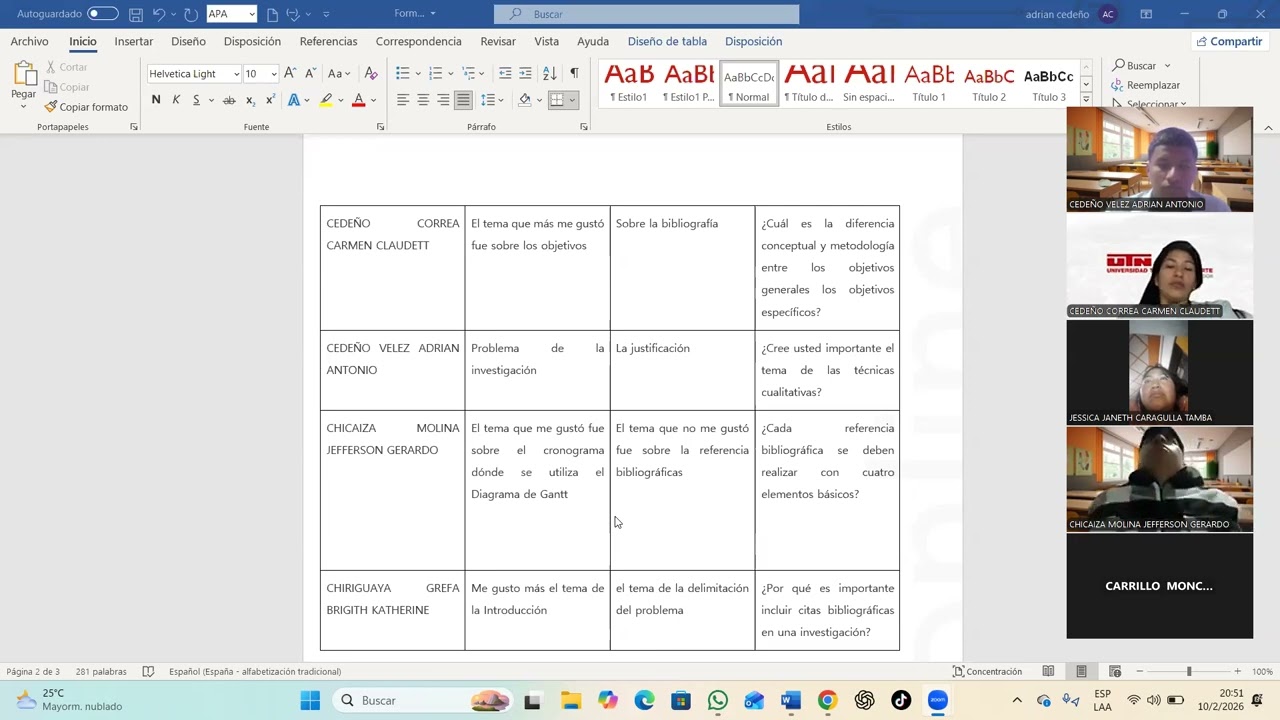Click the Reemplazar button

click(1146, 85)
